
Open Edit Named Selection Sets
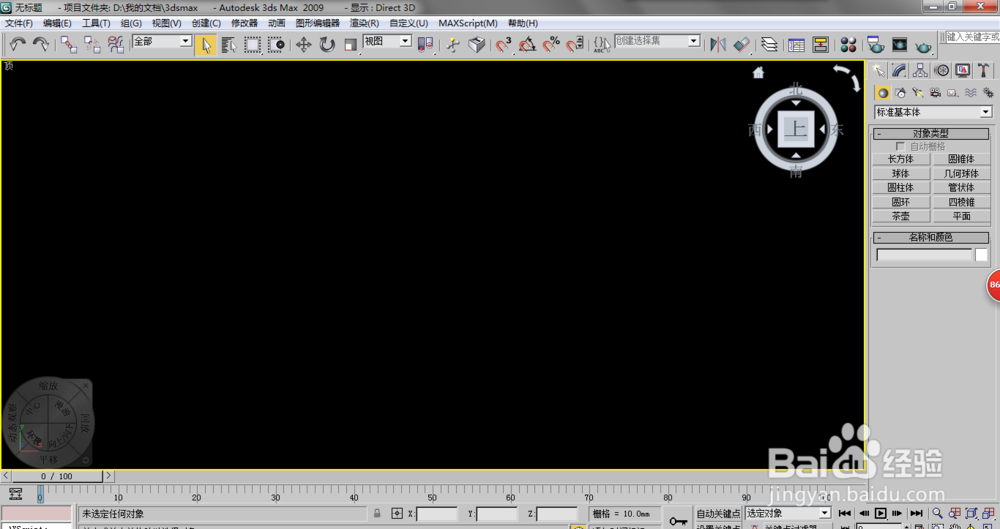pyautogui.click(x=601, y=45)
